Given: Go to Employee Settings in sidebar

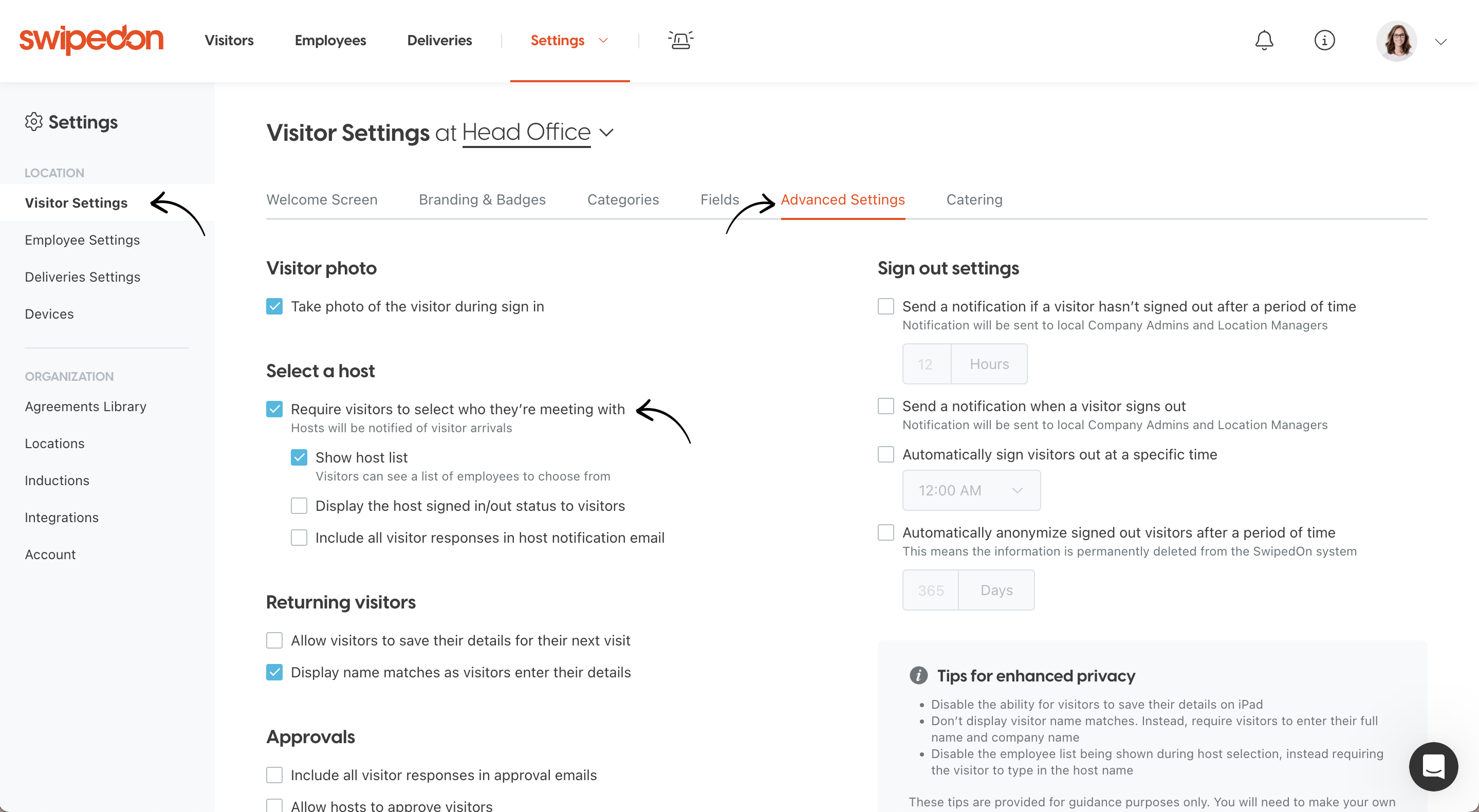Looking at the screenshot, I should pos(82,240).
